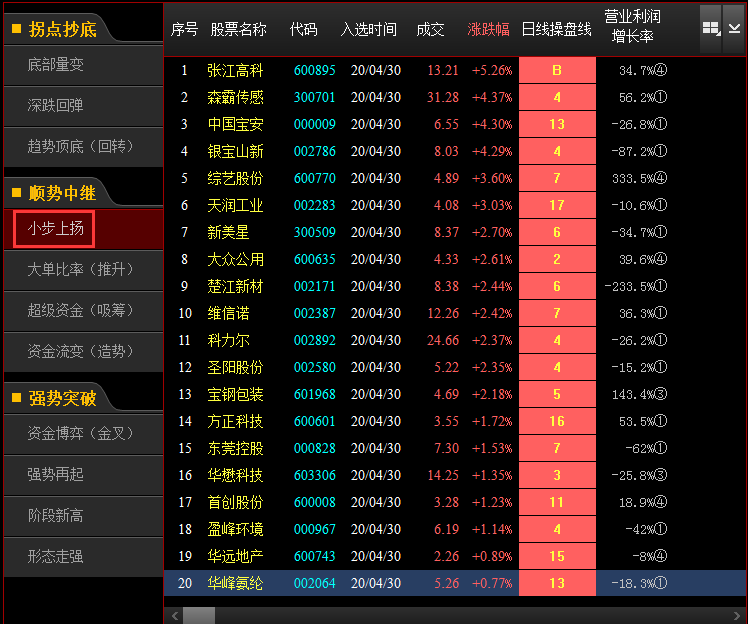Click profit growth -233.5% for 楚江新材
The width and height of the screenshot is (748, 624).
point(635,286)
